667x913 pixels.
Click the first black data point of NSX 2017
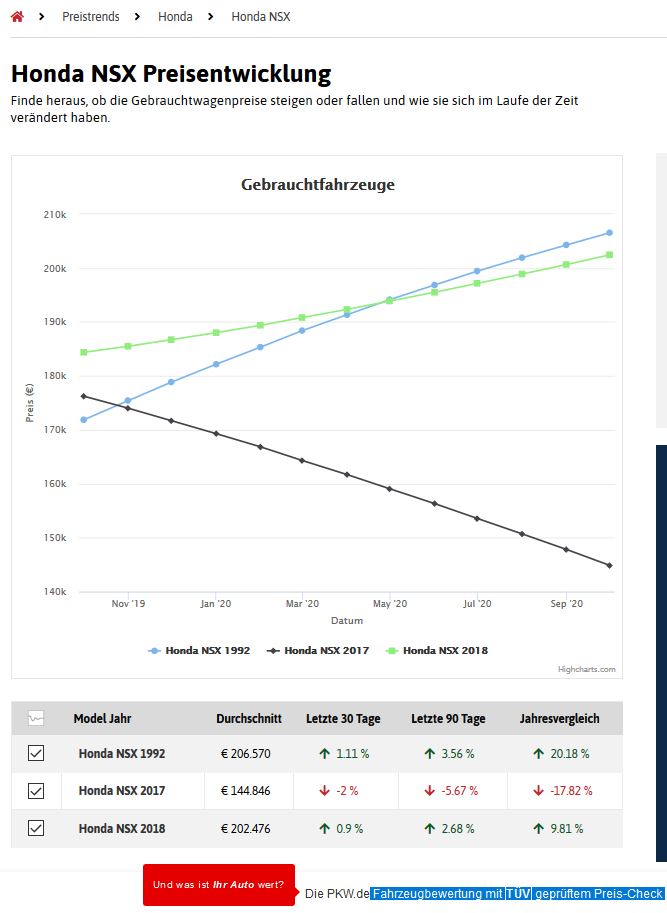point(84,396)
